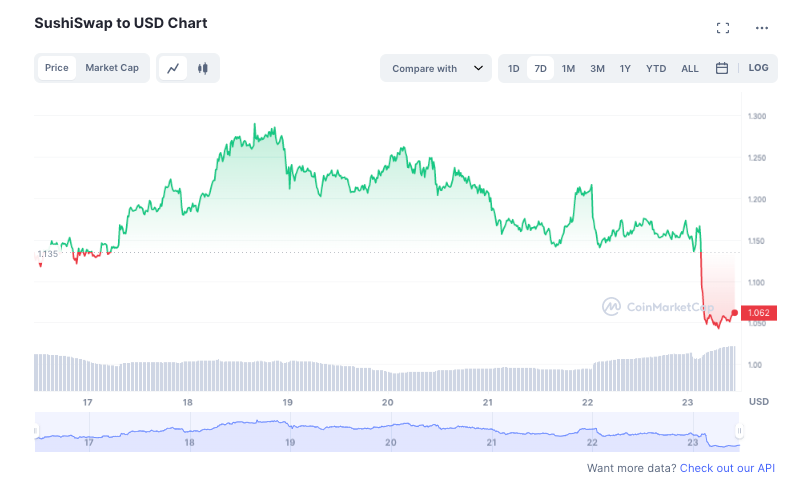This screenshot has width=791, height=492.
Task: Click date label 19 on the chart x-axis
Action: tap(288, 403)
